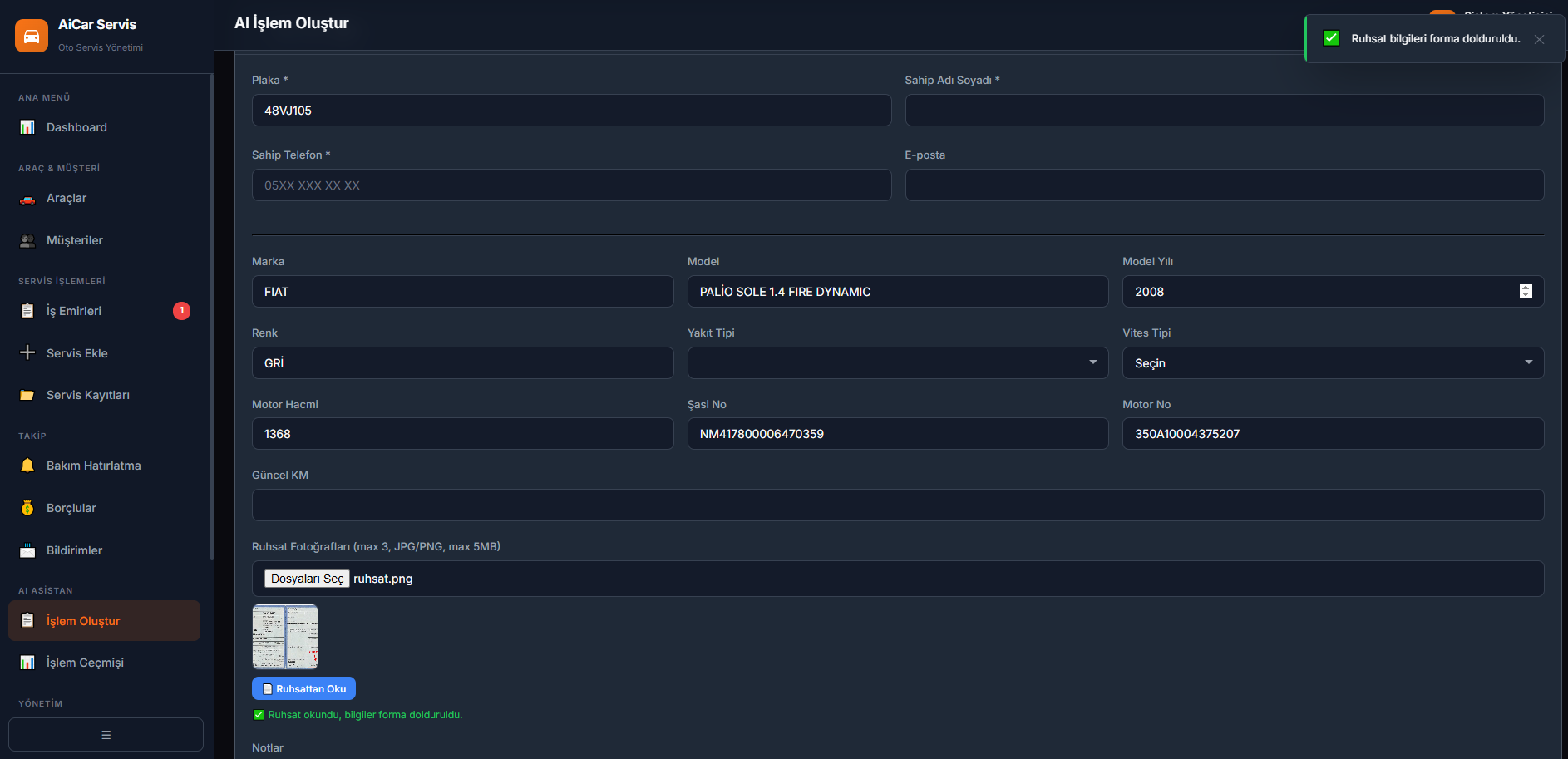Click the Renk field showing GRİ
The height and width of the screenshot is (759, 1568).
click(x=462, y=362)
